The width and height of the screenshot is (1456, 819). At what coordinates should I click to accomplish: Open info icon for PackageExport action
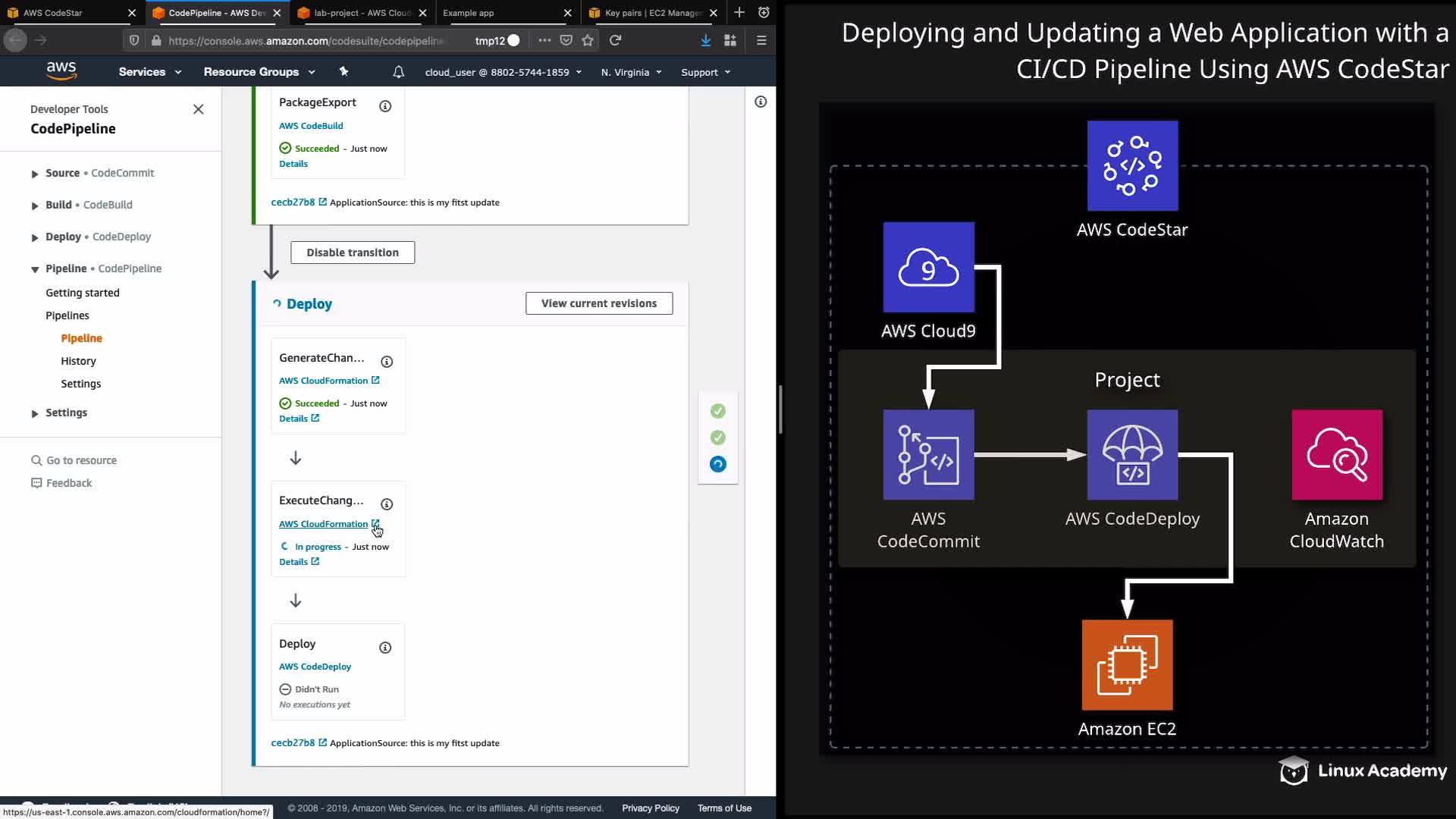(385, 106)
